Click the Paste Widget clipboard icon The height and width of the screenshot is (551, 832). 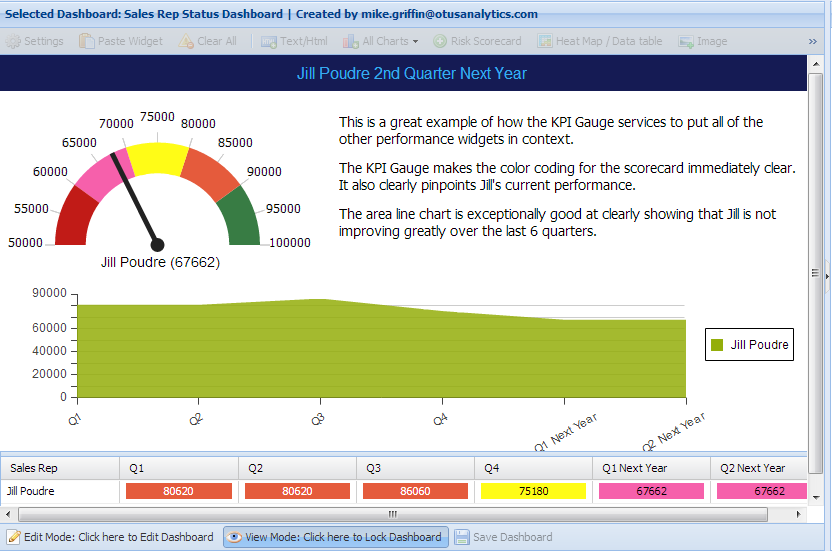(x=88, y=41)
